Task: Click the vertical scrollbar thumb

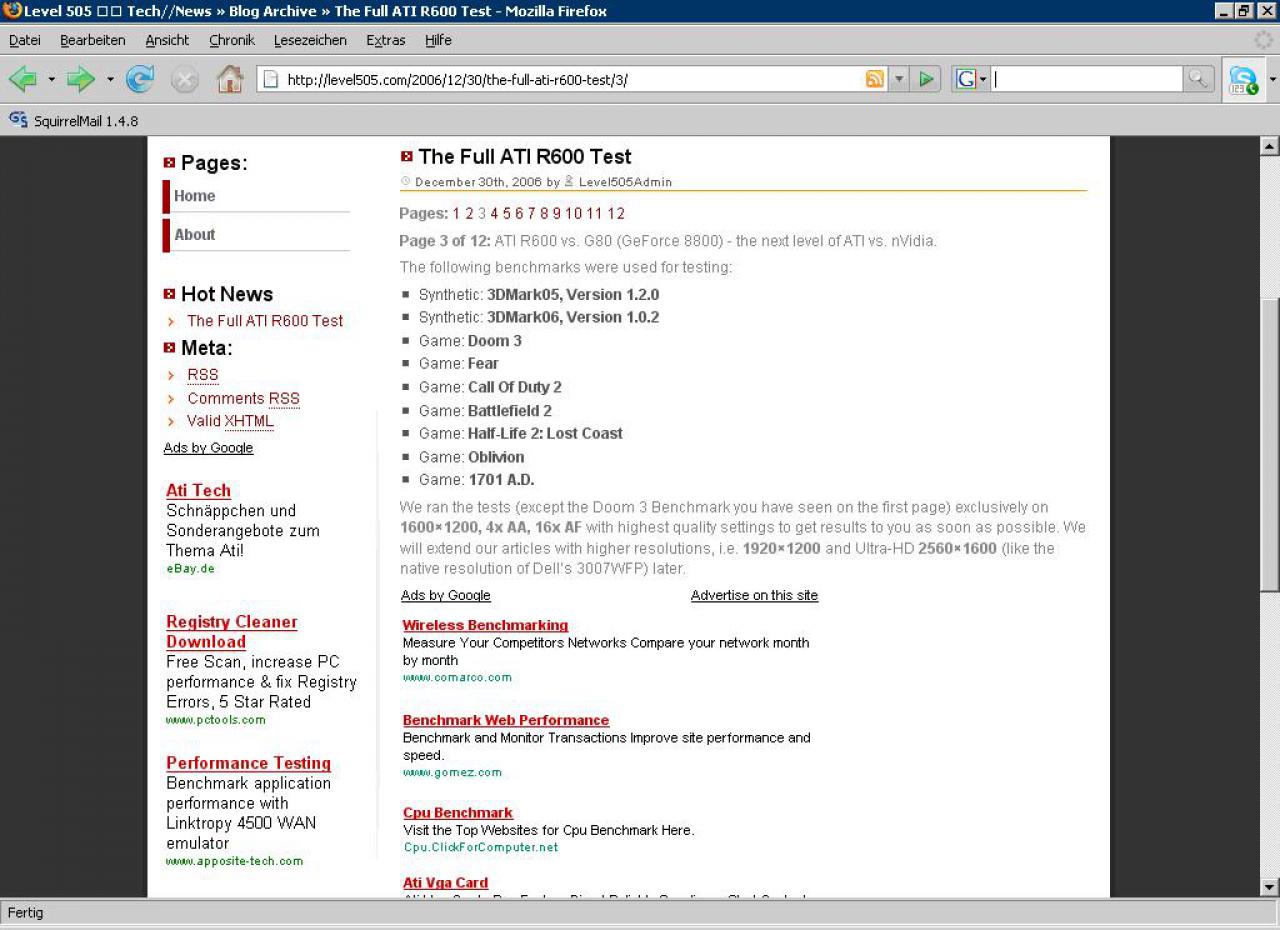Action: (1270, 445)
